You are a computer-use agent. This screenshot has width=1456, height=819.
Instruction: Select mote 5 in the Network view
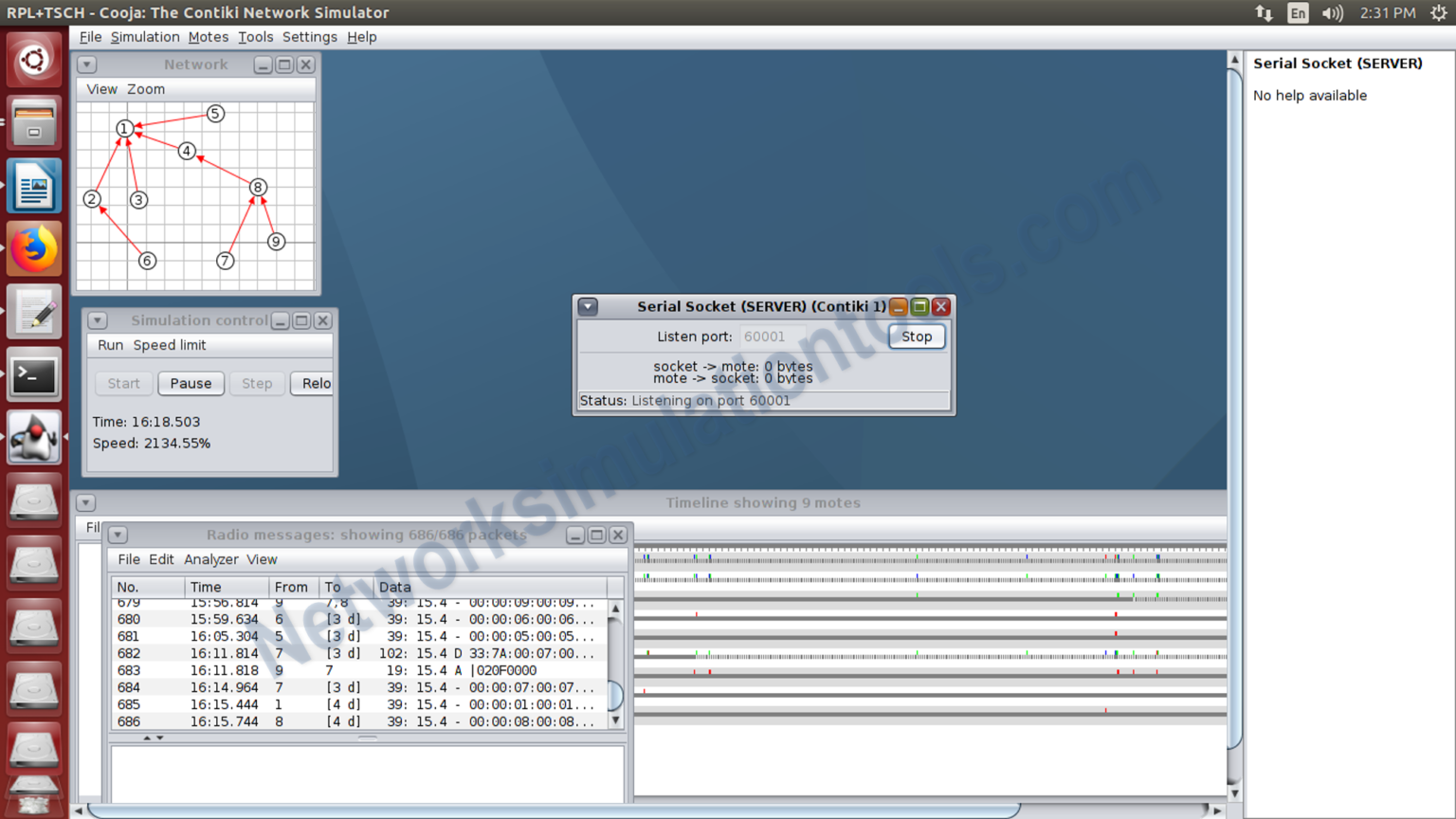(x=215, y=114)
